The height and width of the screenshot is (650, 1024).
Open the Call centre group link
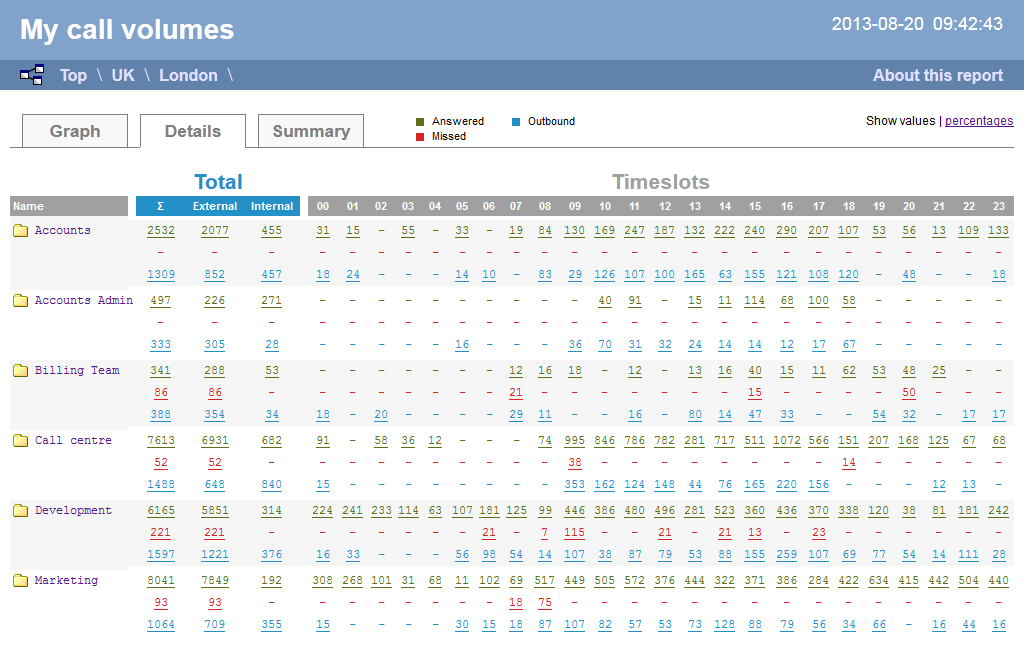coord(73,441)
